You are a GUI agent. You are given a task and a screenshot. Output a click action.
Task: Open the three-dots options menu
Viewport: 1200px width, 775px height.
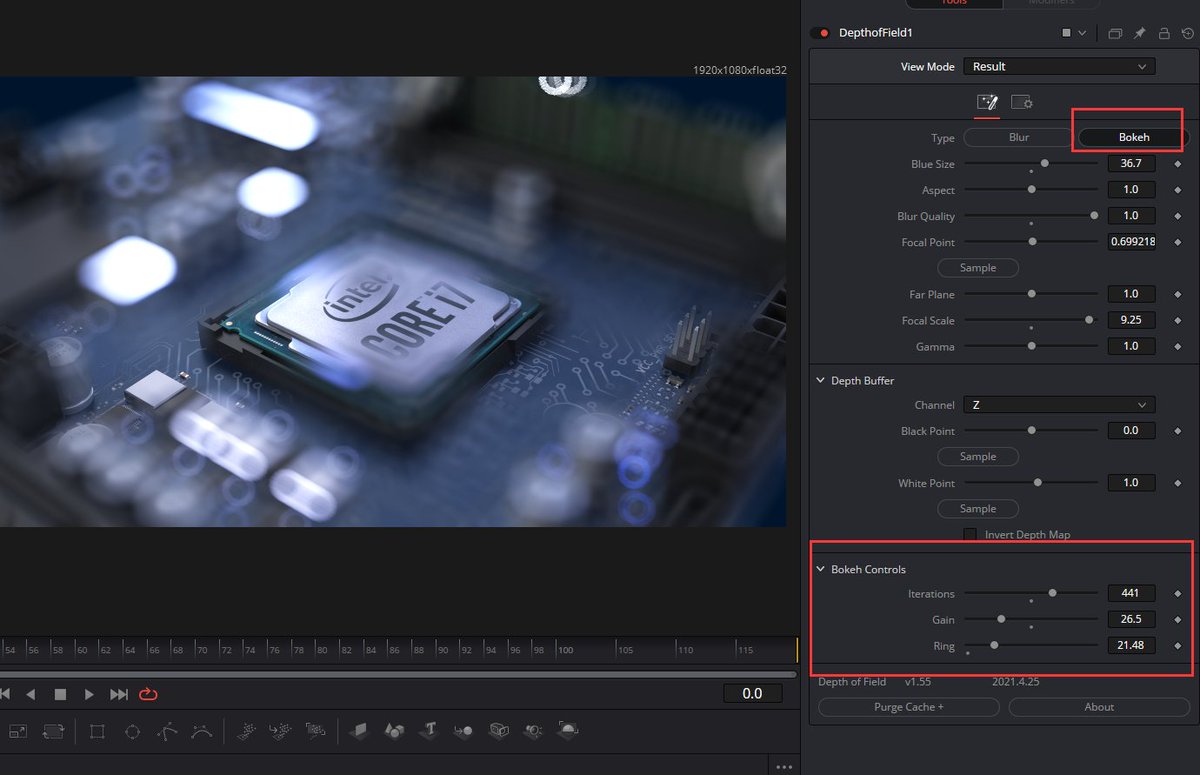[x=784, y=767]
